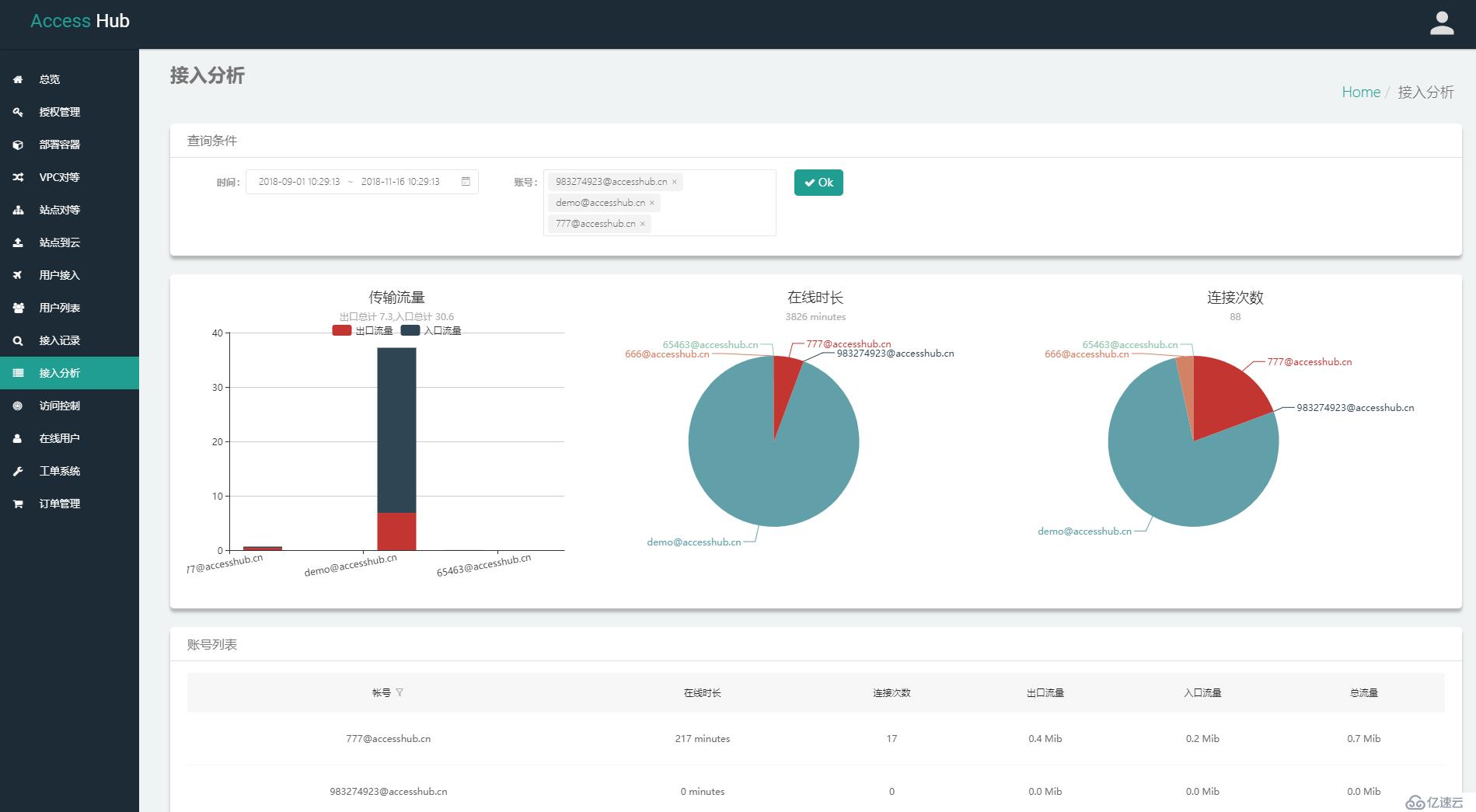Navigate to 用户列表
Image resolution: width=1476 pixels, height=812 pixels.
[x=69, y=308]
